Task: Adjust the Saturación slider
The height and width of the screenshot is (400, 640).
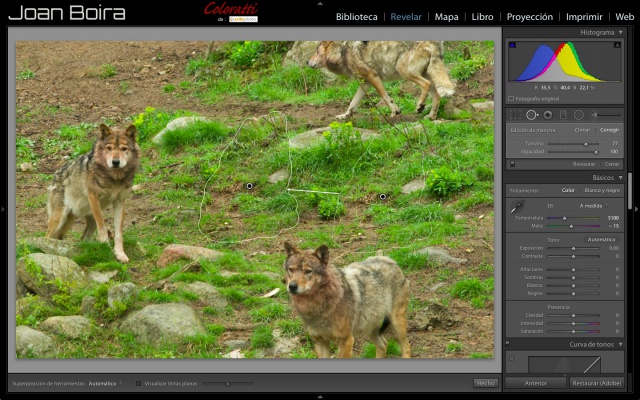Action: pos(573,331)
